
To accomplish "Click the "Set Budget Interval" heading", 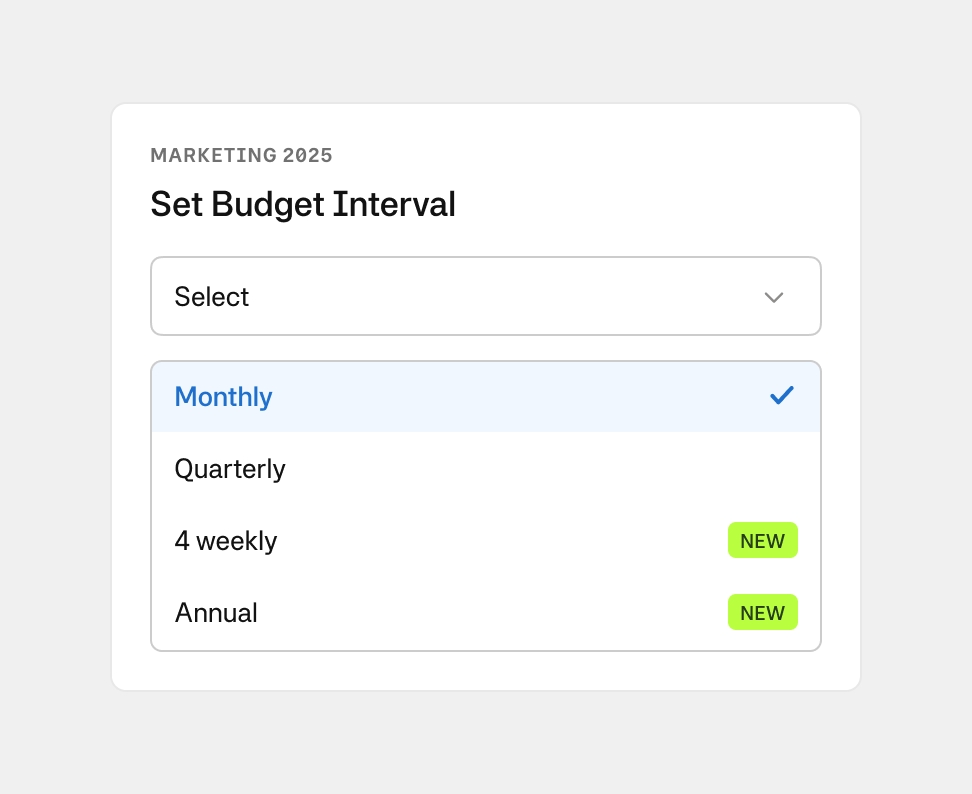I will (303, 204).
